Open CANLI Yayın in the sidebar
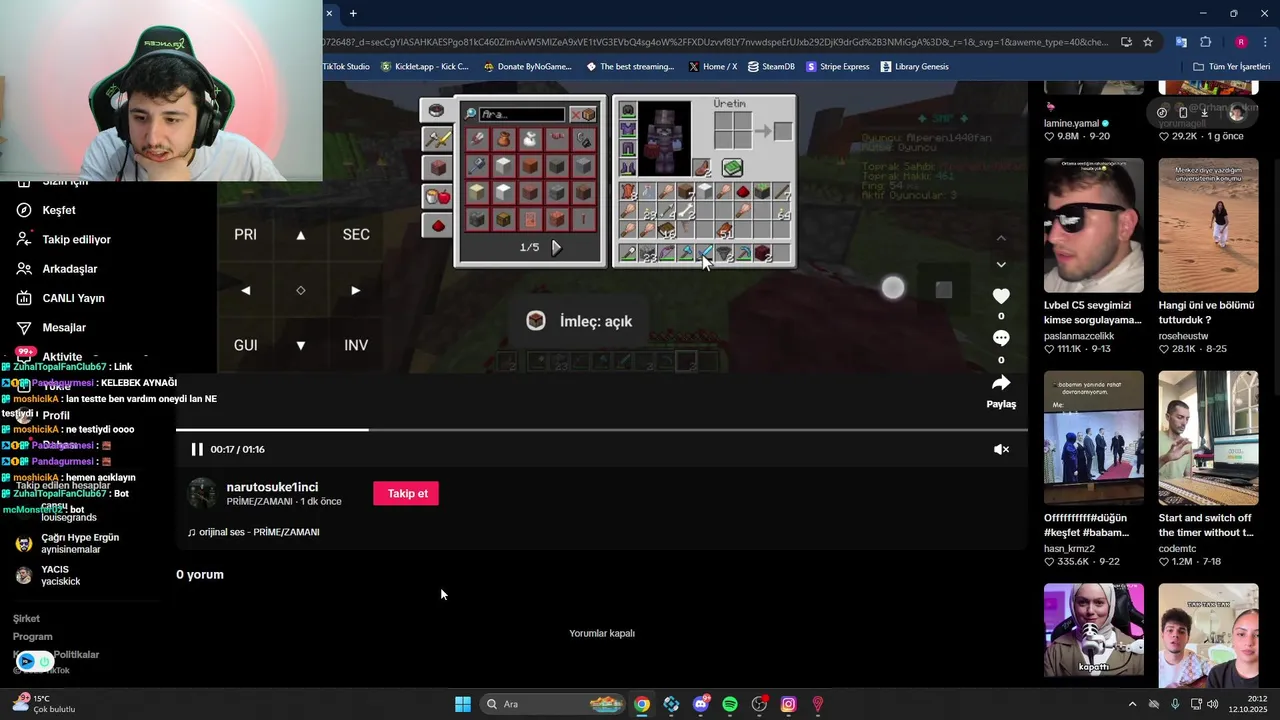The image size is (1280, 720). [x=73, y=298]
